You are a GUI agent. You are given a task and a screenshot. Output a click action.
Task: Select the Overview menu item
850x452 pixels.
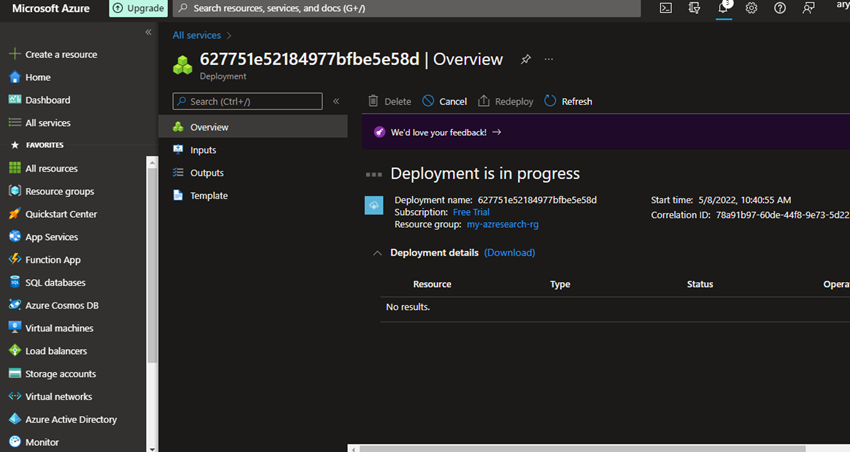pyautogui.click(x=253, y=127)
